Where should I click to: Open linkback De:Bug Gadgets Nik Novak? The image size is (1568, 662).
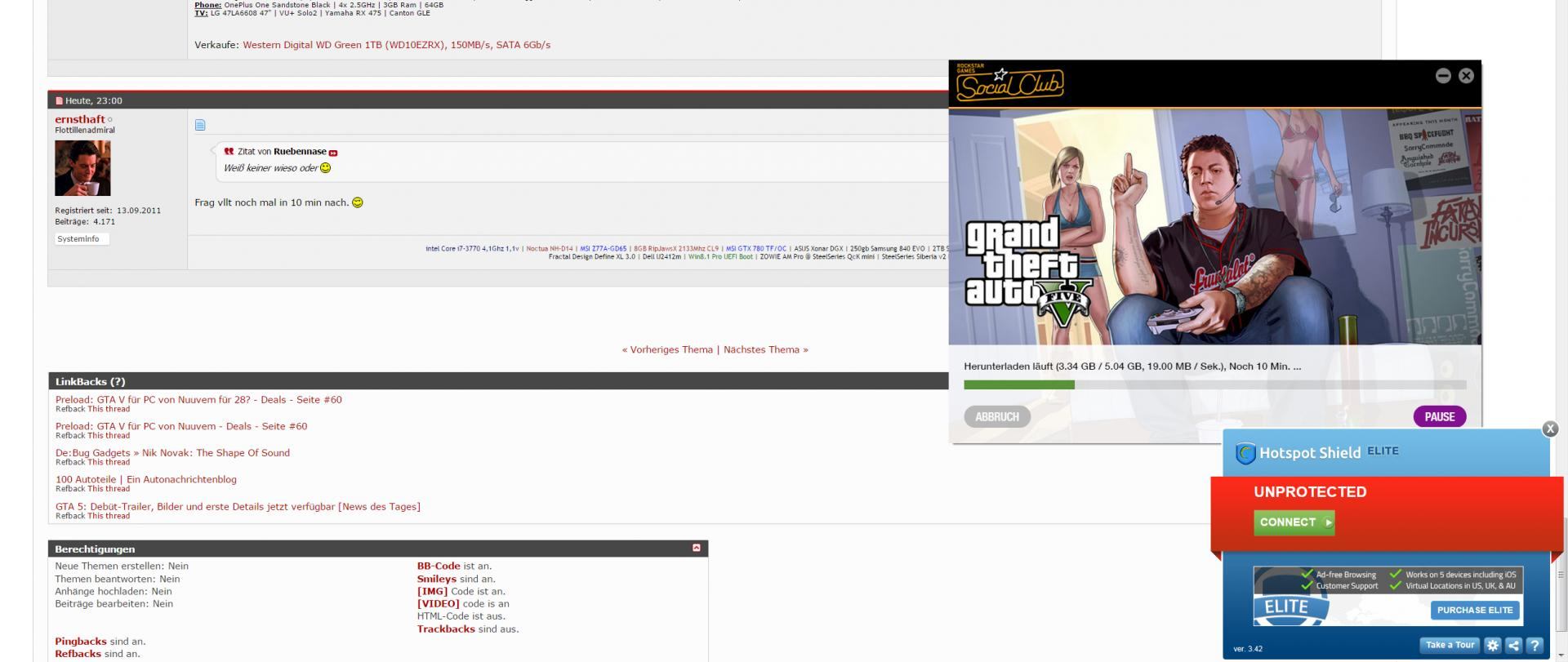[x=172, y=452]
